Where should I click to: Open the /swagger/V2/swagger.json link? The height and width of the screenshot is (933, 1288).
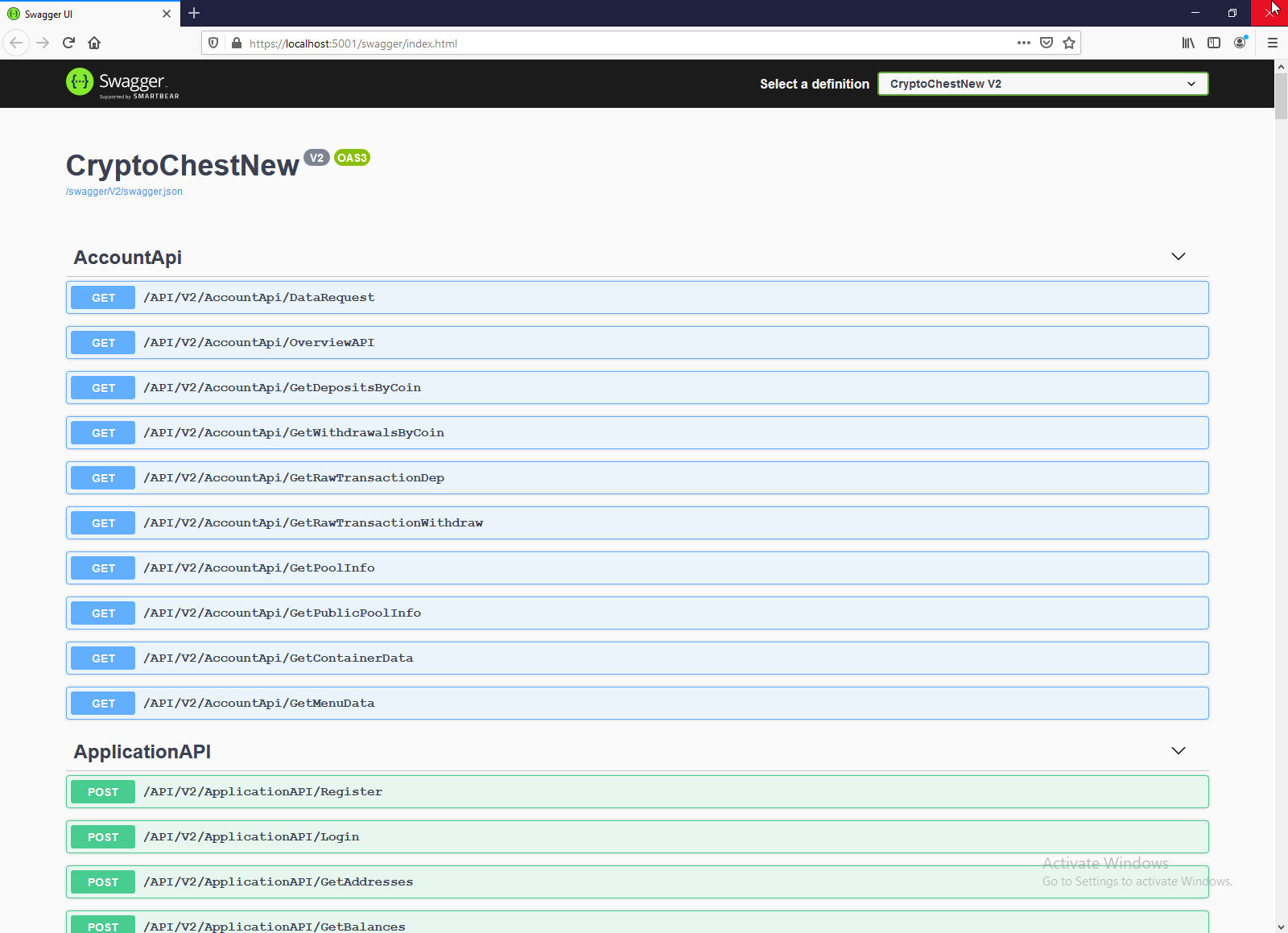pos(124,192)
